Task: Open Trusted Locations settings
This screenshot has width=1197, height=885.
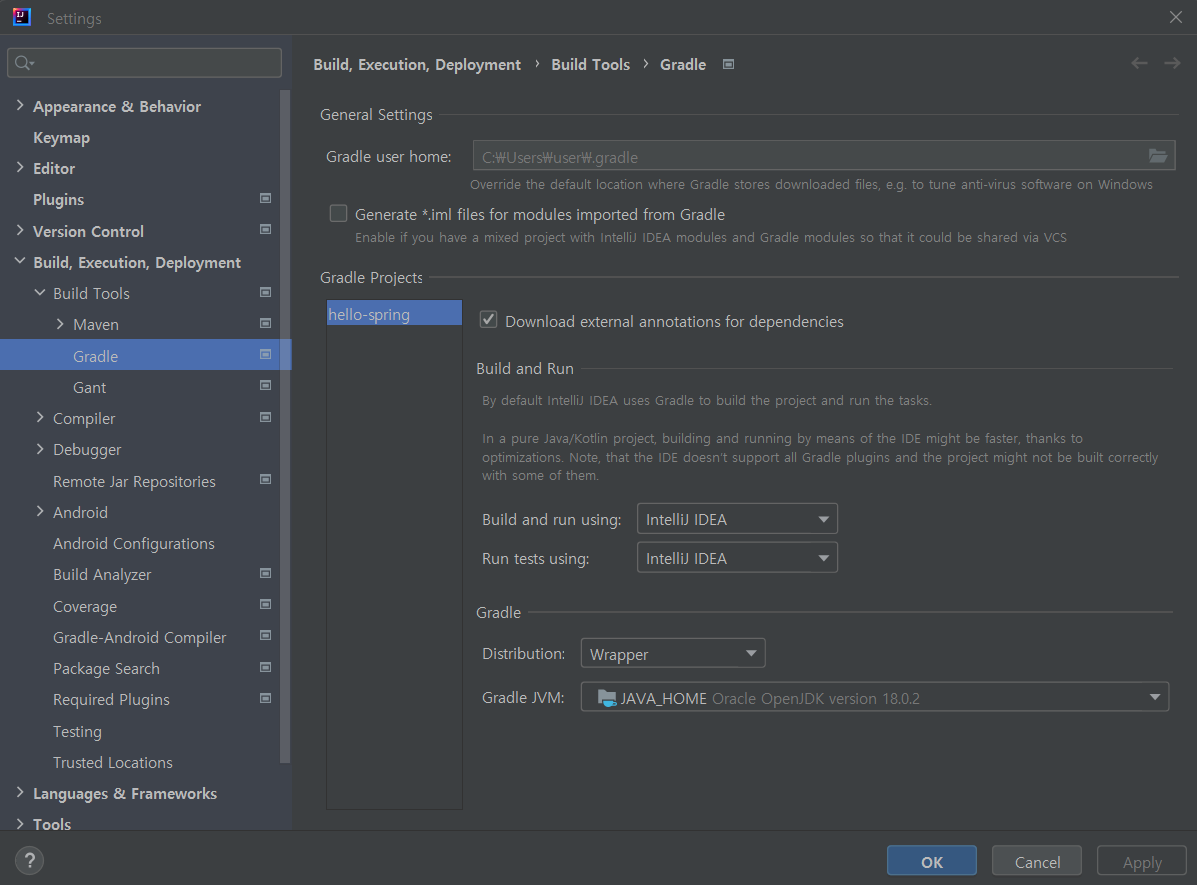Action: coord(112,762)
